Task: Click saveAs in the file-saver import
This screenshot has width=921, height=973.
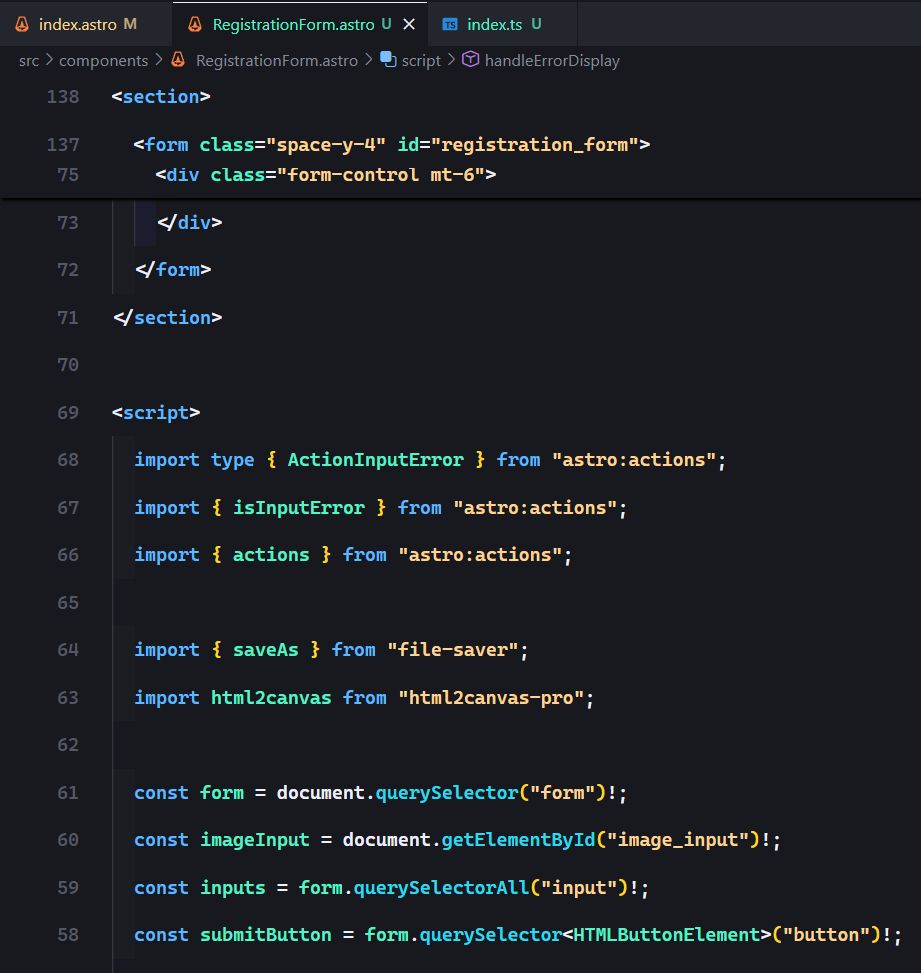Action: (x=266, y=650)
